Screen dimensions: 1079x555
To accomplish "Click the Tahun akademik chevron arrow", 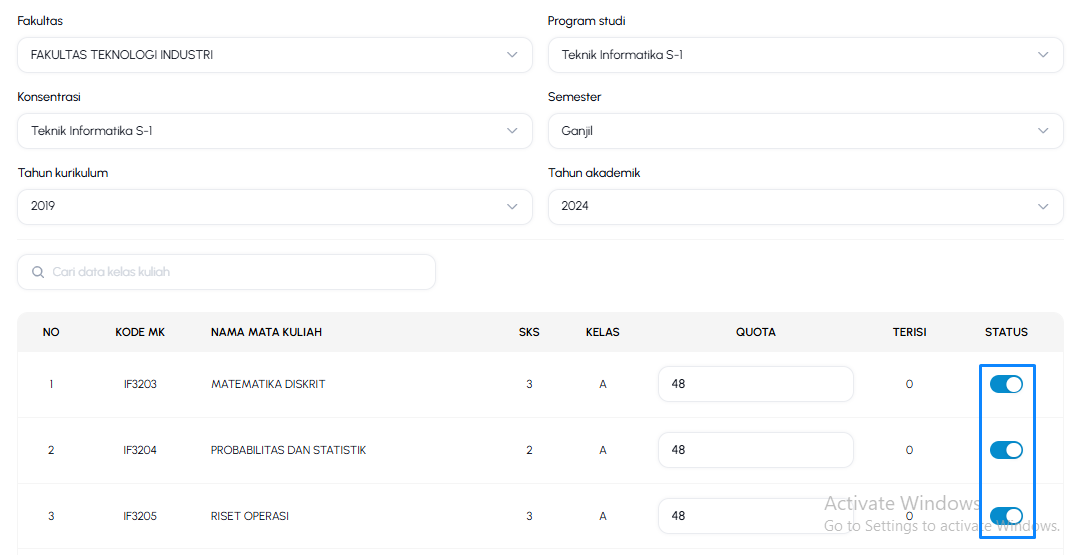I will (1043, 206).
